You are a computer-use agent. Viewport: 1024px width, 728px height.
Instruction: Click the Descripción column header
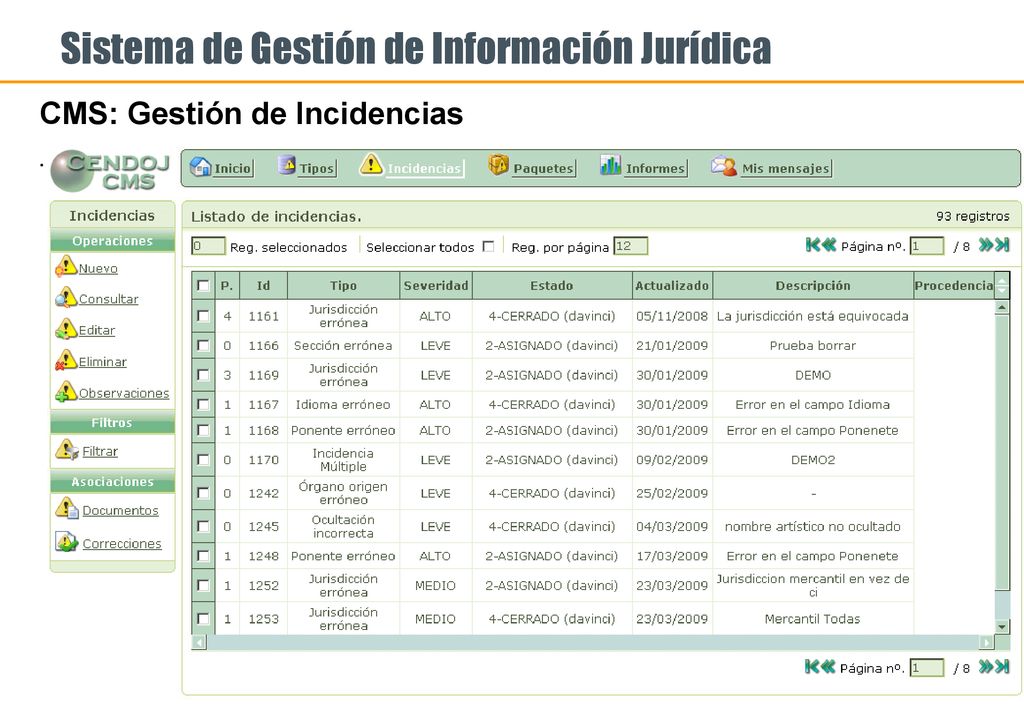click(x=813, y=285)
